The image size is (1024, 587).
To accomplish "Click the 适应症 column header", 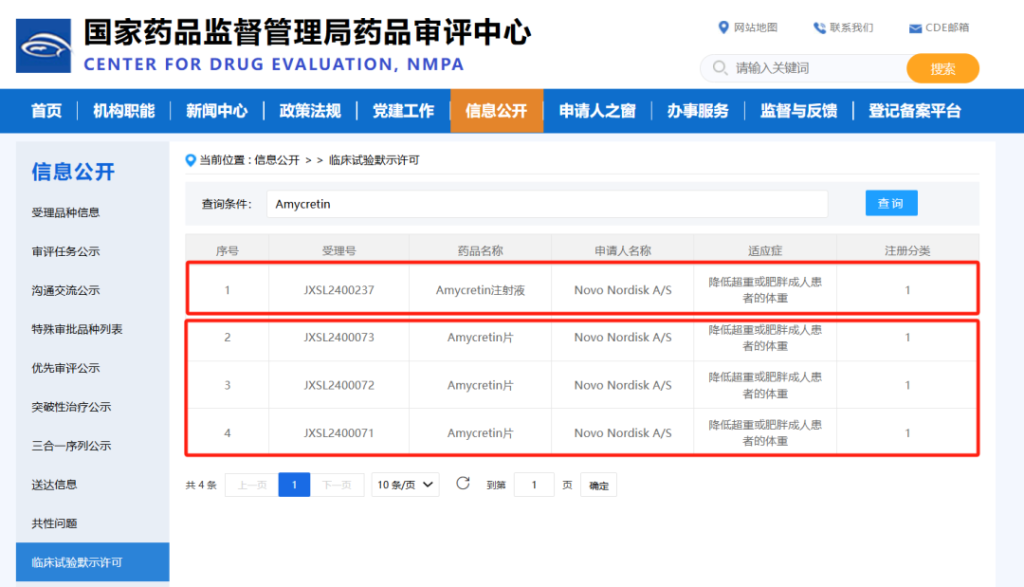I will coord(765,250).
